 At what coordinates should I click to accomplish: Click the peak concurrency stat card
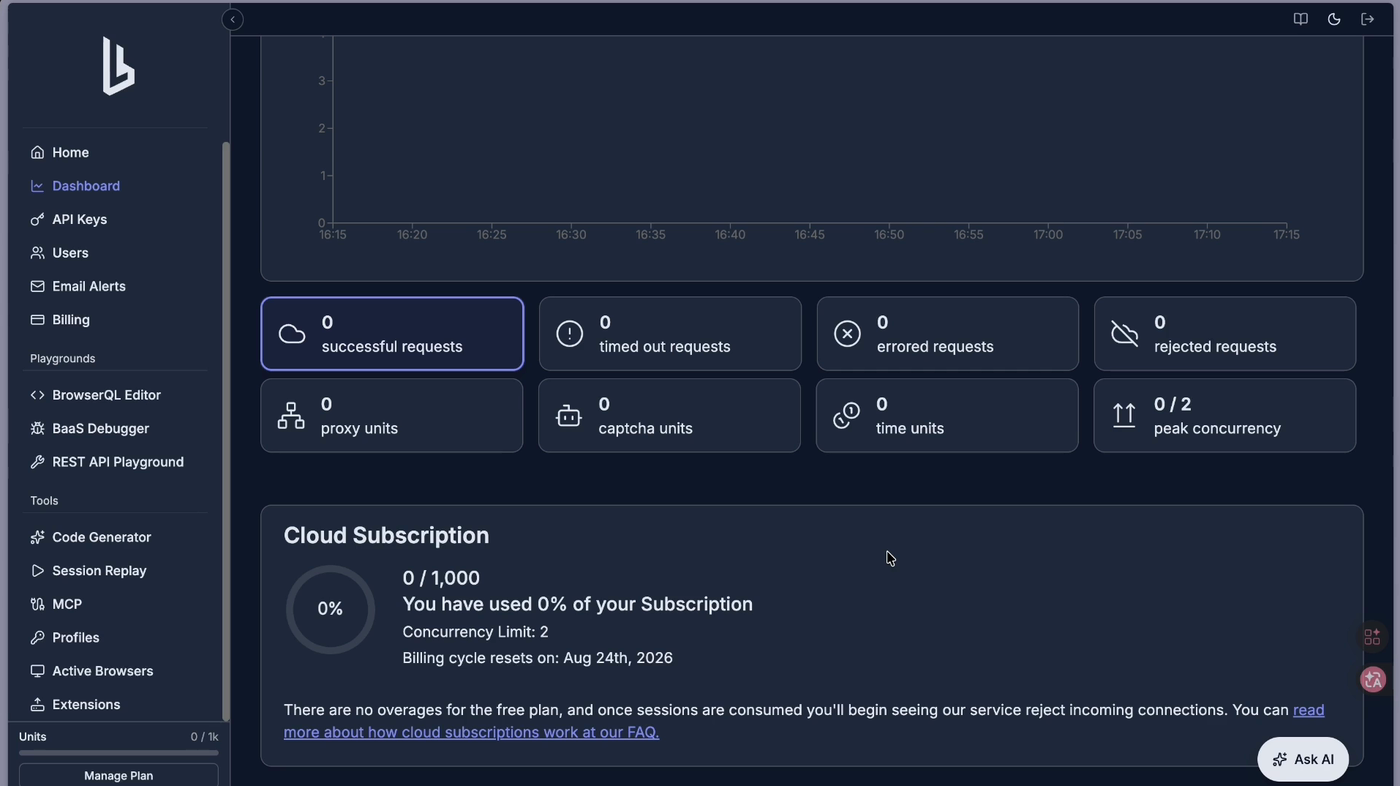[1225, 415]
